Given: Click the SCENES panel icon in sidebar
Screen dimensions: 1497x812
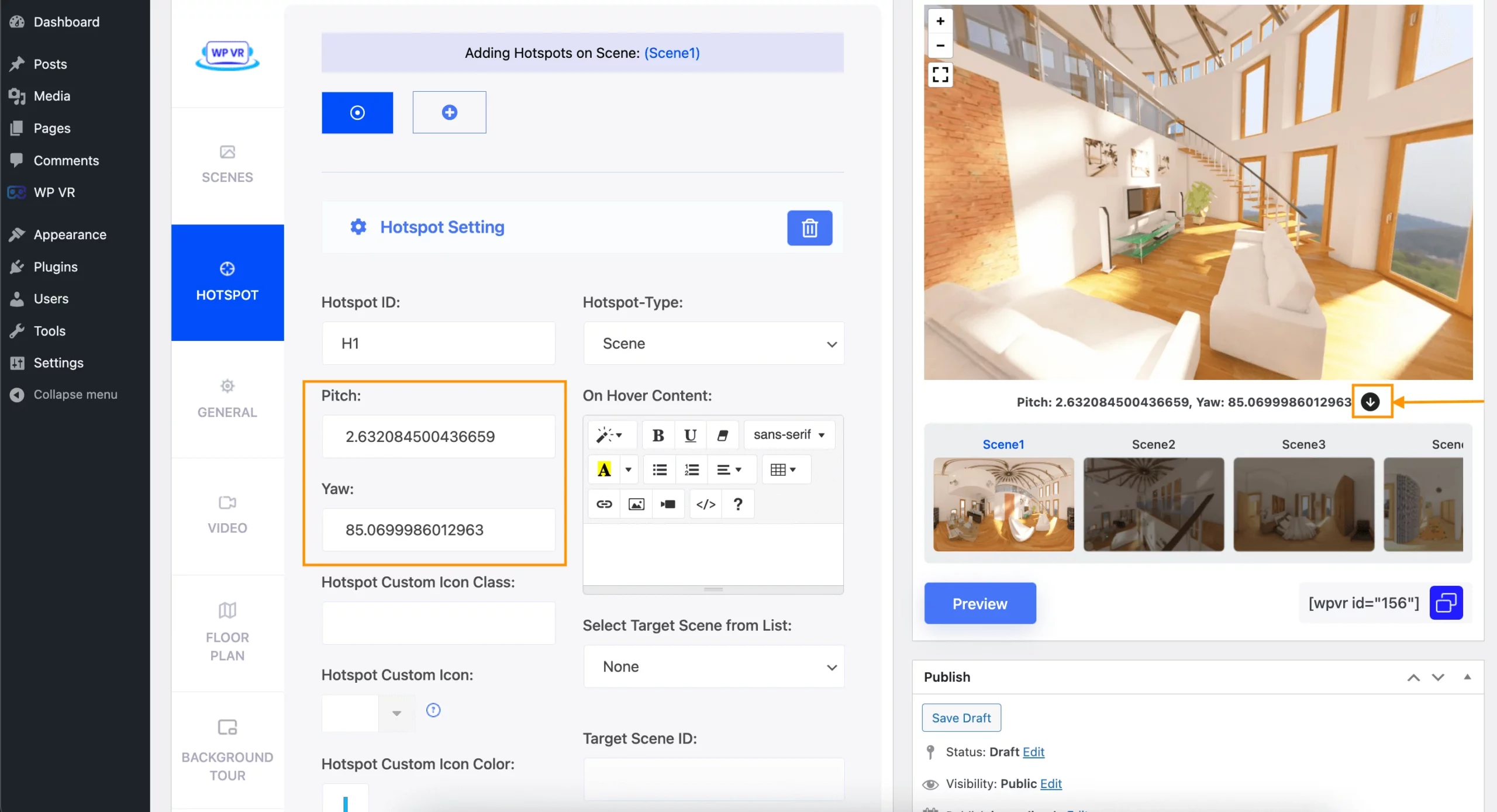Looking at the screenshot, I should pos(227,163).
